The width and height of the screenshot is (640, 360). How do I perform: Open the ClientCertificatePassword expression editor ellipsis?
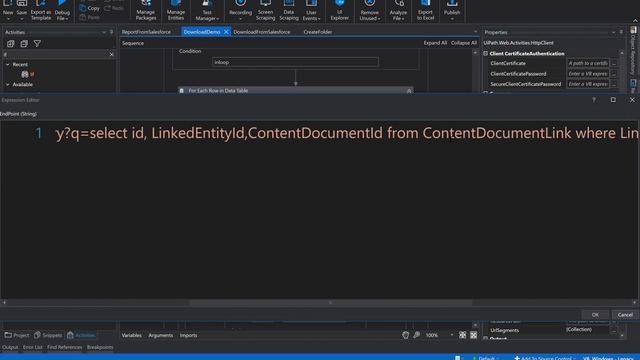(614, 74)
